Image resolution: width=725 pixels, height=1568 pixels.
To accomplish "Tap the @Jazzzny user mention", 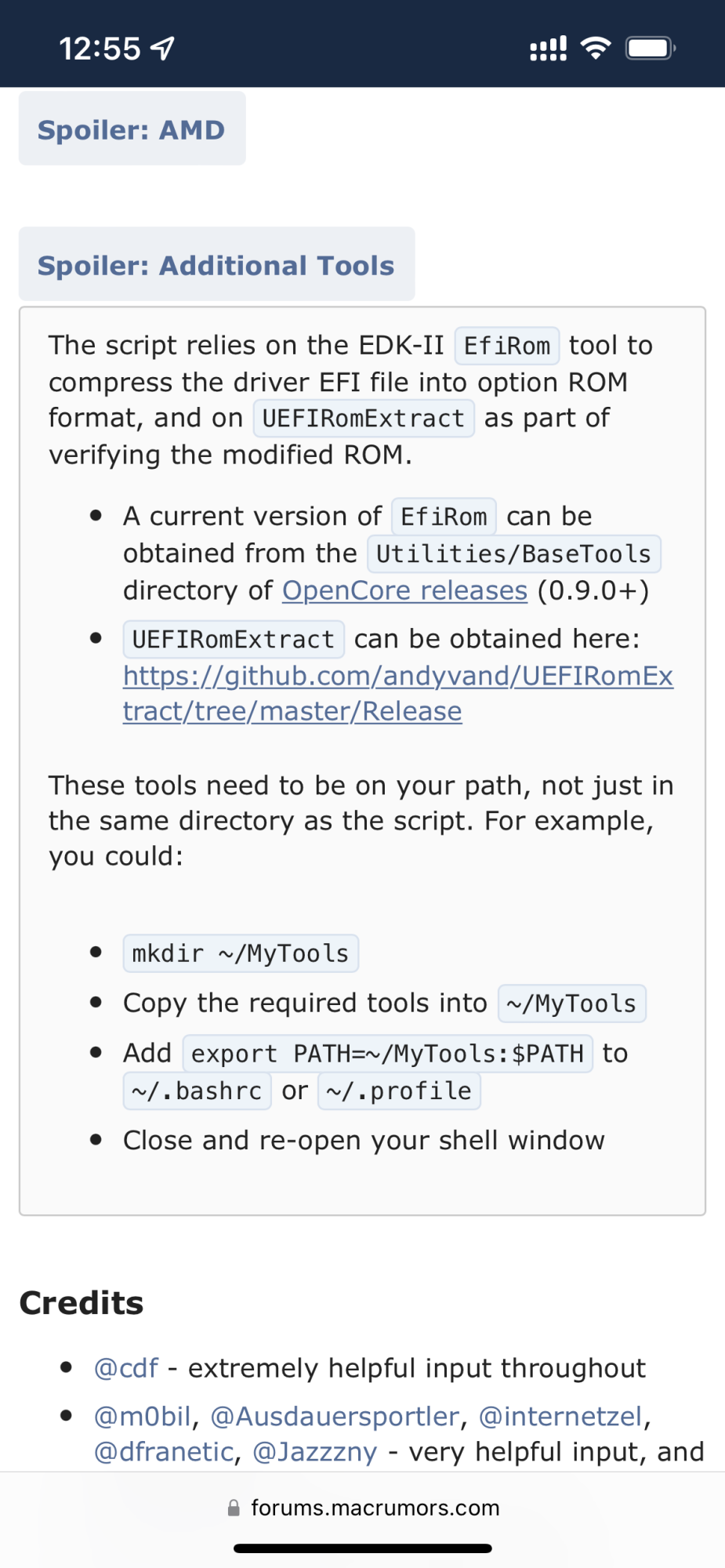I will pos(315,1452).
